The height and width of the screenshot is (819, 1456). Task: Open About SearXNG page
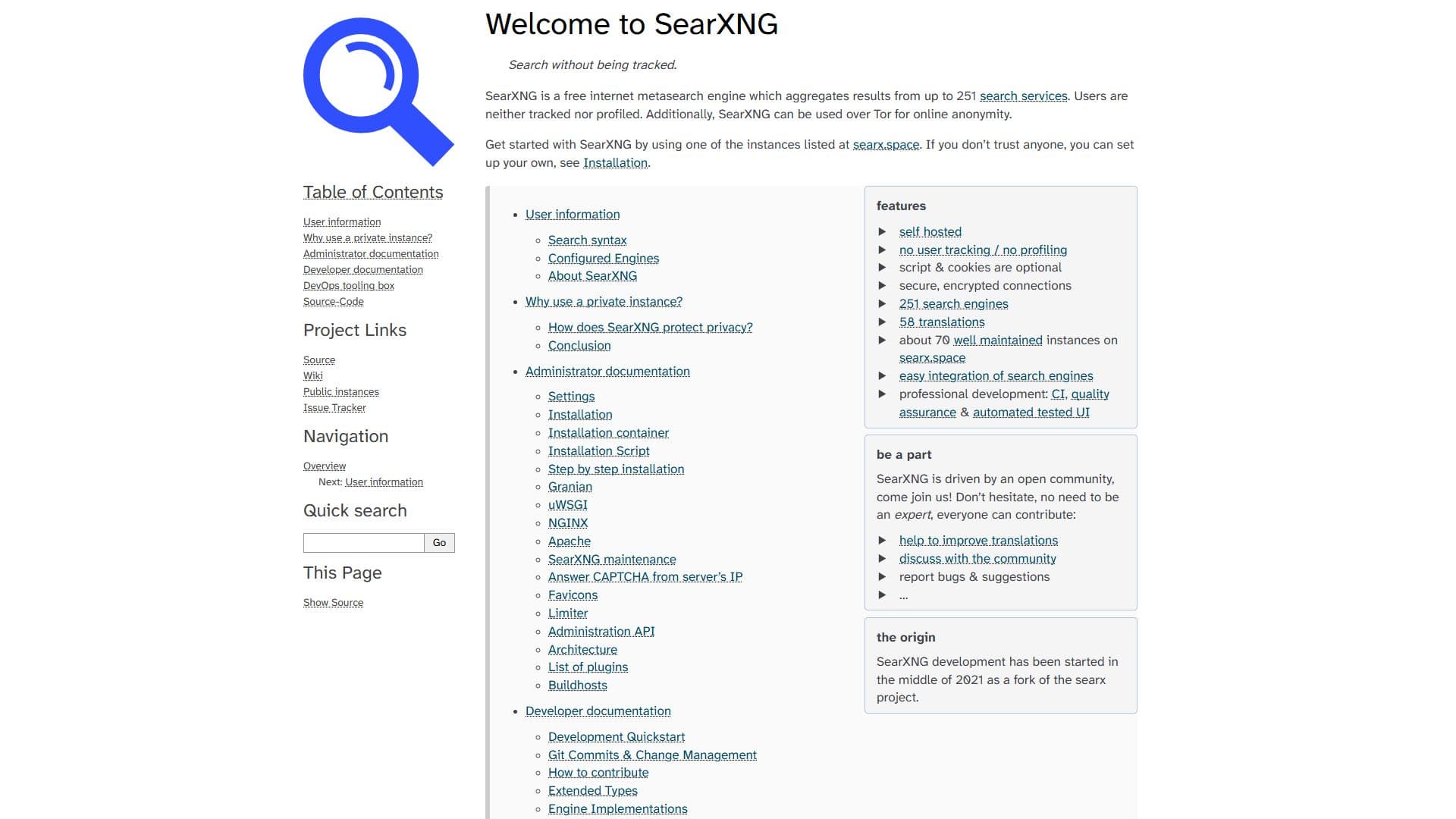[592, 276]
